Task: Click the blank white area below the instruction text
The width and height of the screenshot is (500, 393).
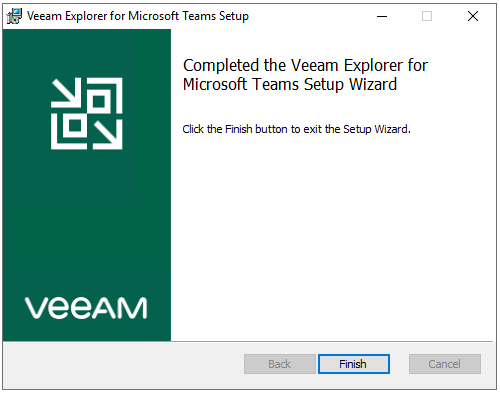Action: pyautogui.click(x=333, y=233)
